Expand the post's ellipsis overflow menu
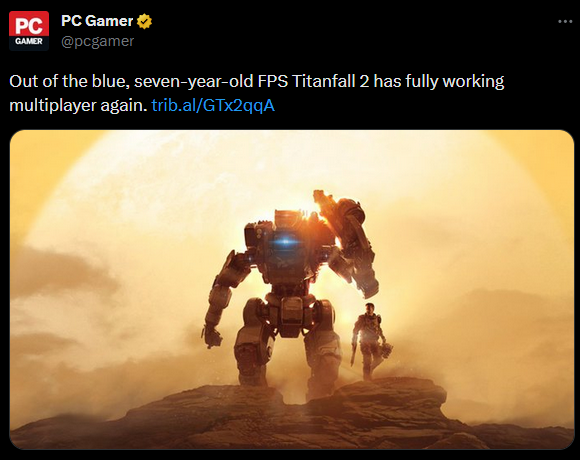580x460 pixels. click(x=565, y=22)
